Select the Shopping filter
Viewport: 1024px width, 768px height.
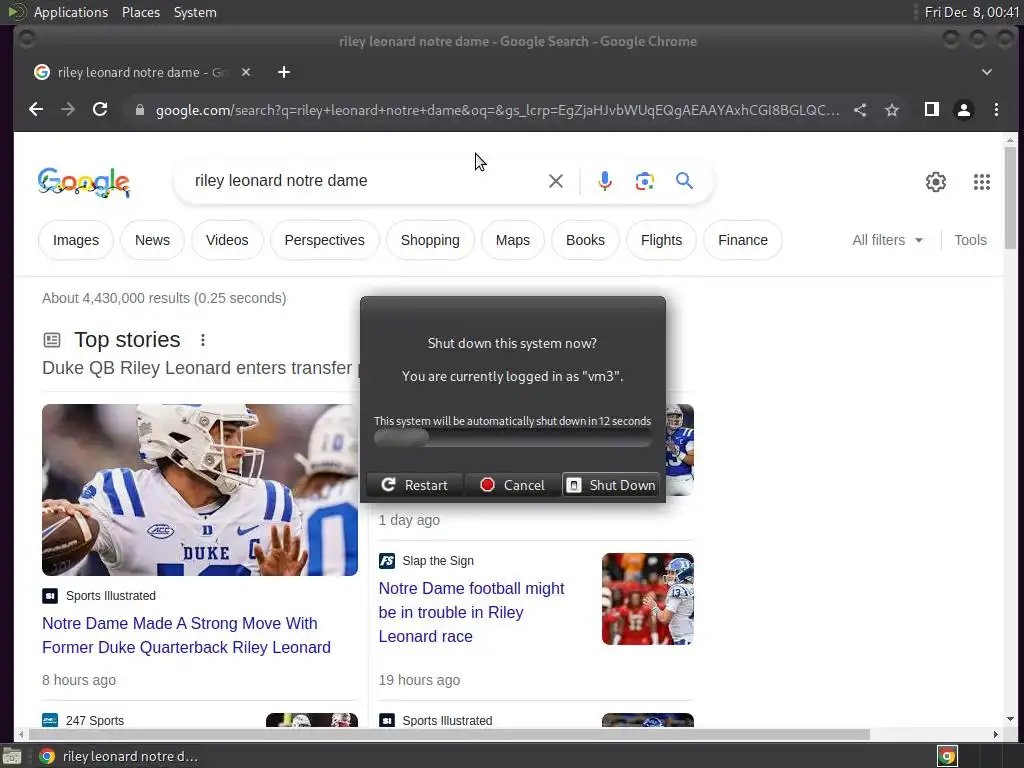(430, 240)
